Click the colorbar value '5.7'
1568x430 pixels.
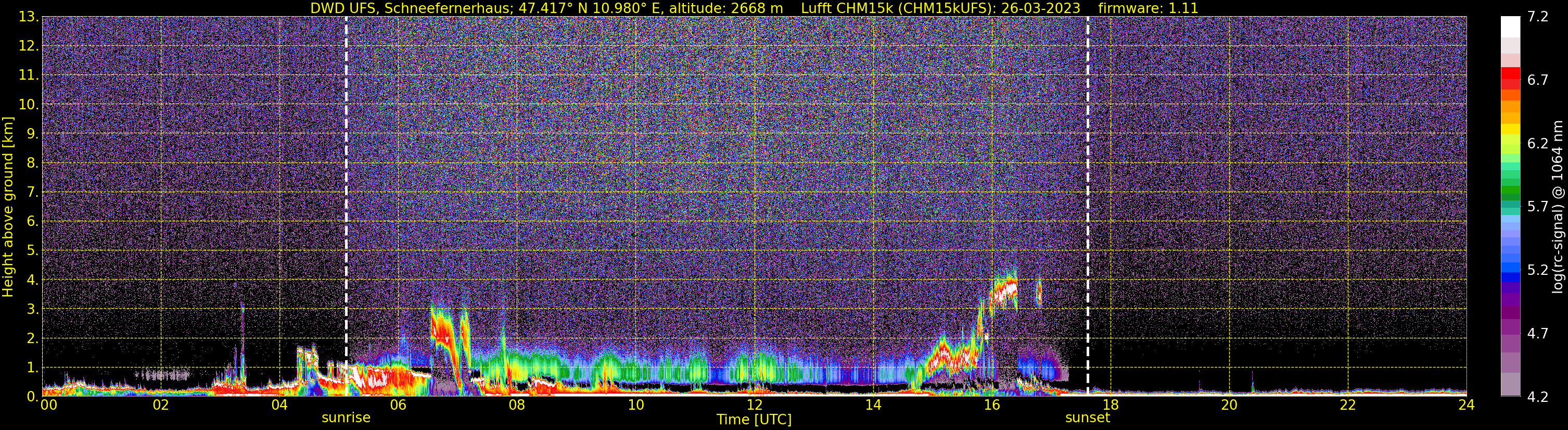point(1538,207)
